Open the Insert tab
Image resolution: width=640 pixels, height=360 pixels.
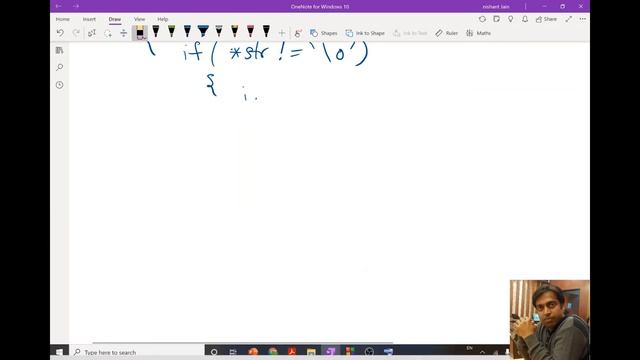(89, 19)
